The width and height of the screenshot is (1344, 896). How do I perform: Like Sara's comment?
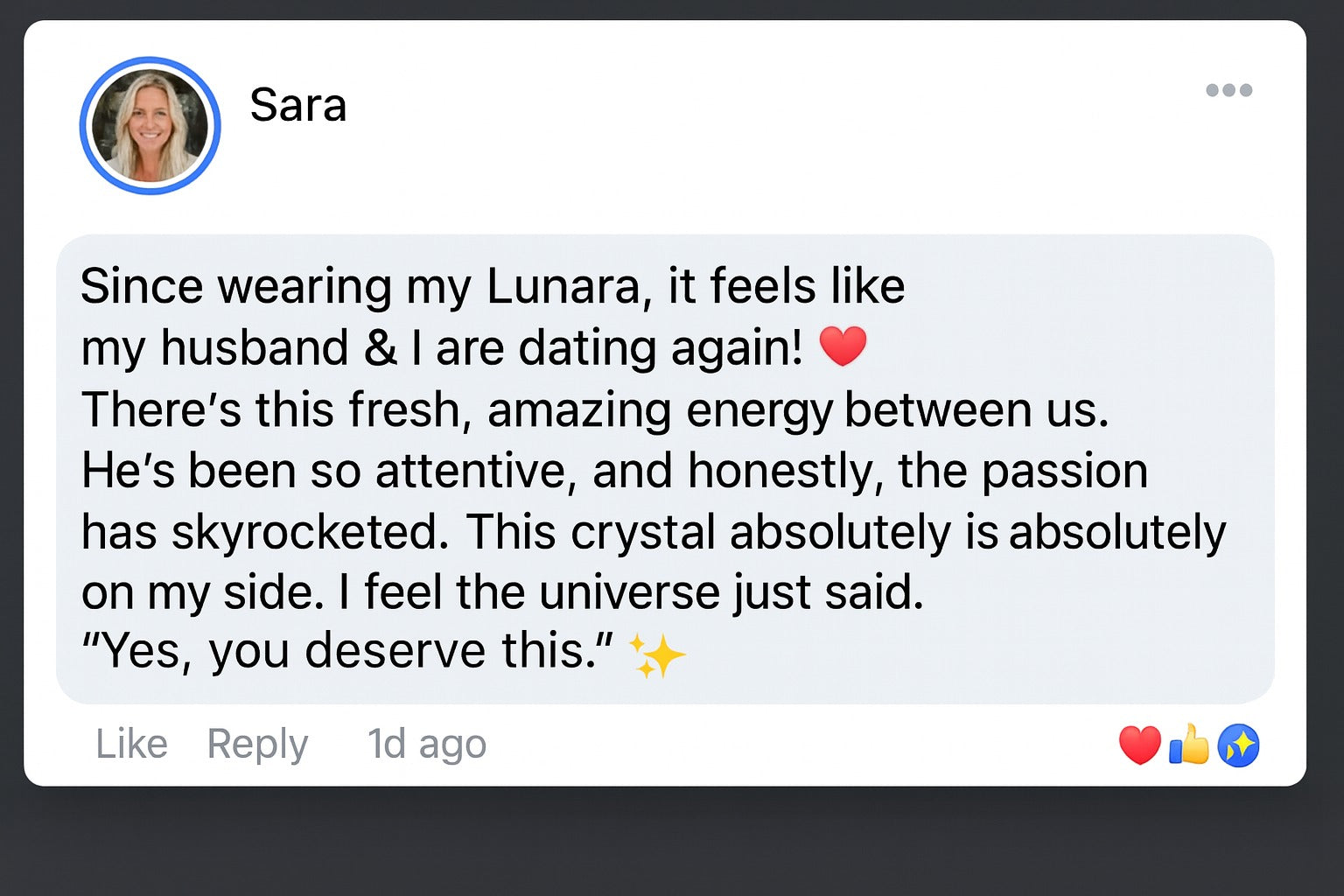point(131,744)
